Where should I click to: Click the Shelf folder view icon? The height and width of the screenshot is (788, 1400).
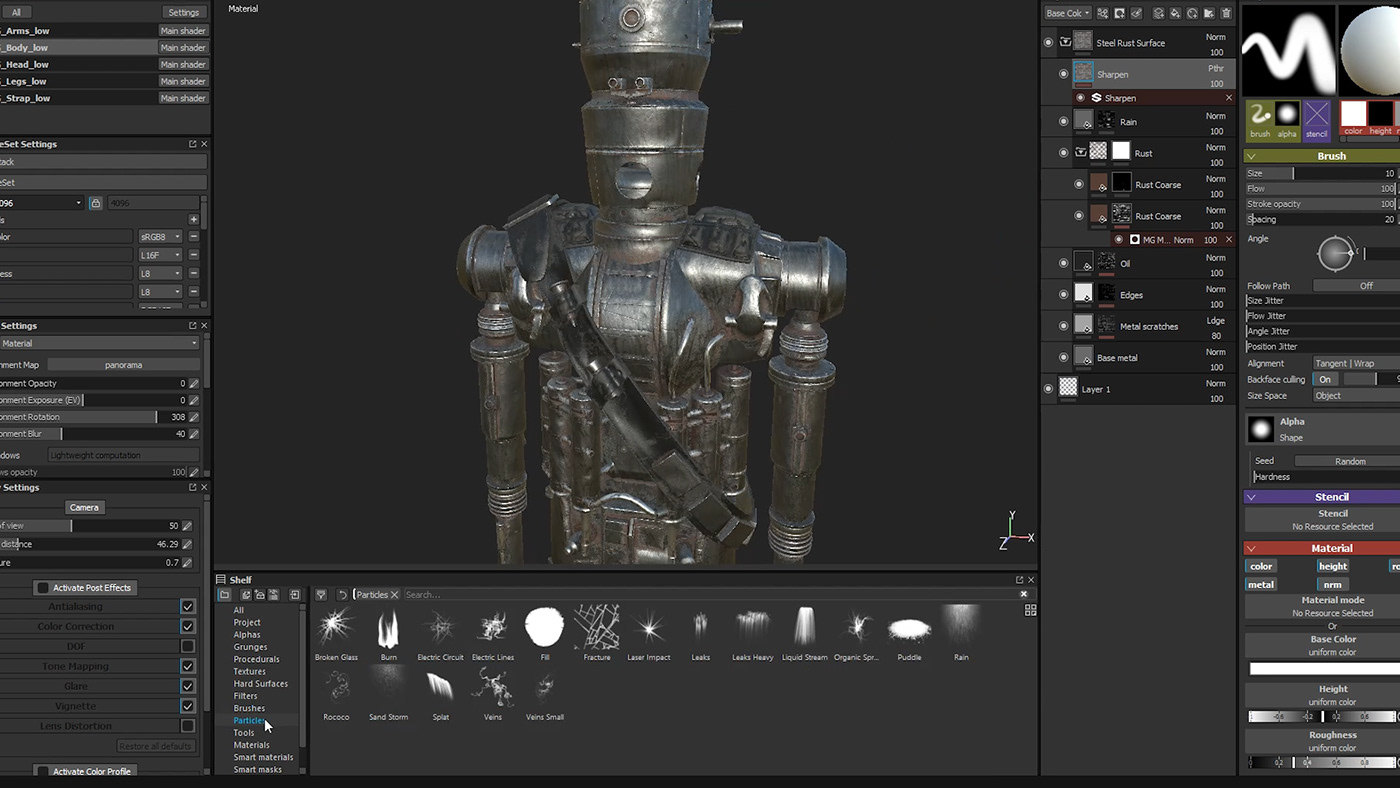(x=225, y=595)
